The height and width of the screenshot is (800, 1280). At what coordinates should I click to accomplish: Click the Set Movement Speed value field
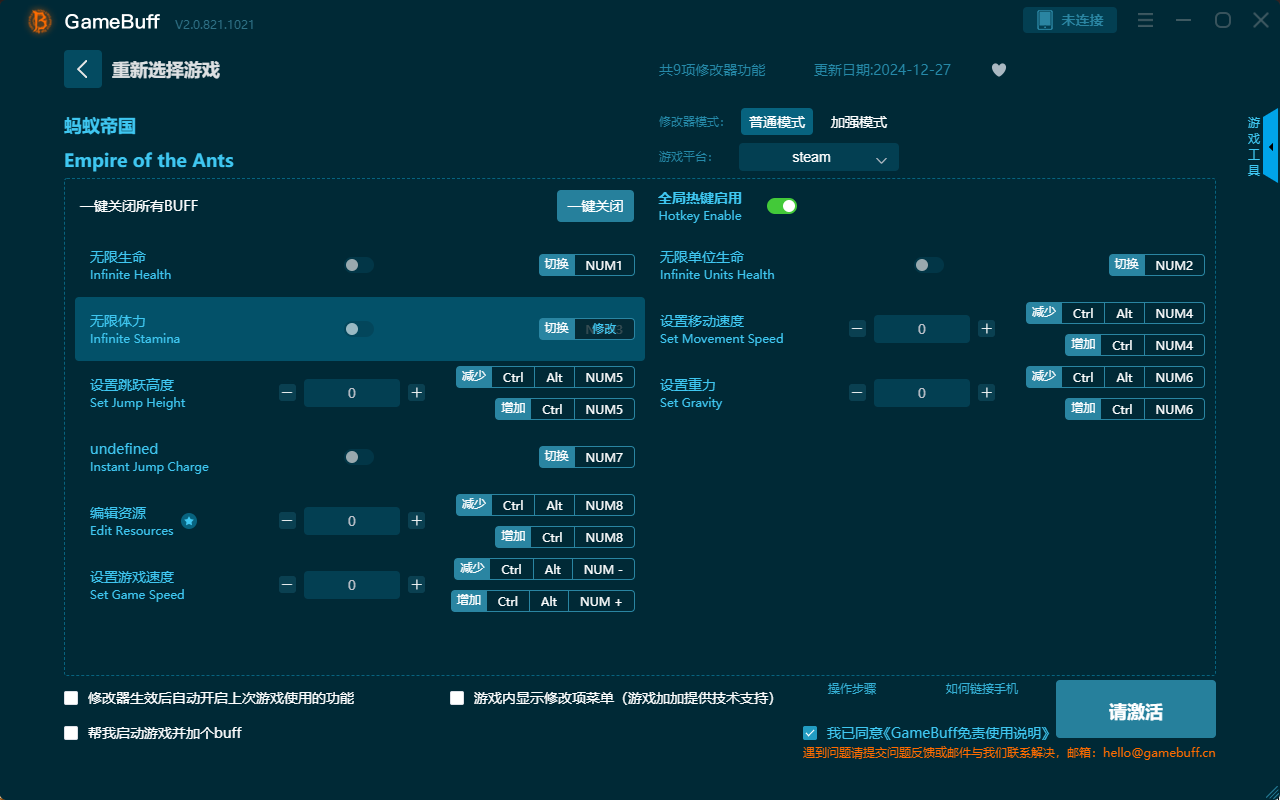coord(922,329)
